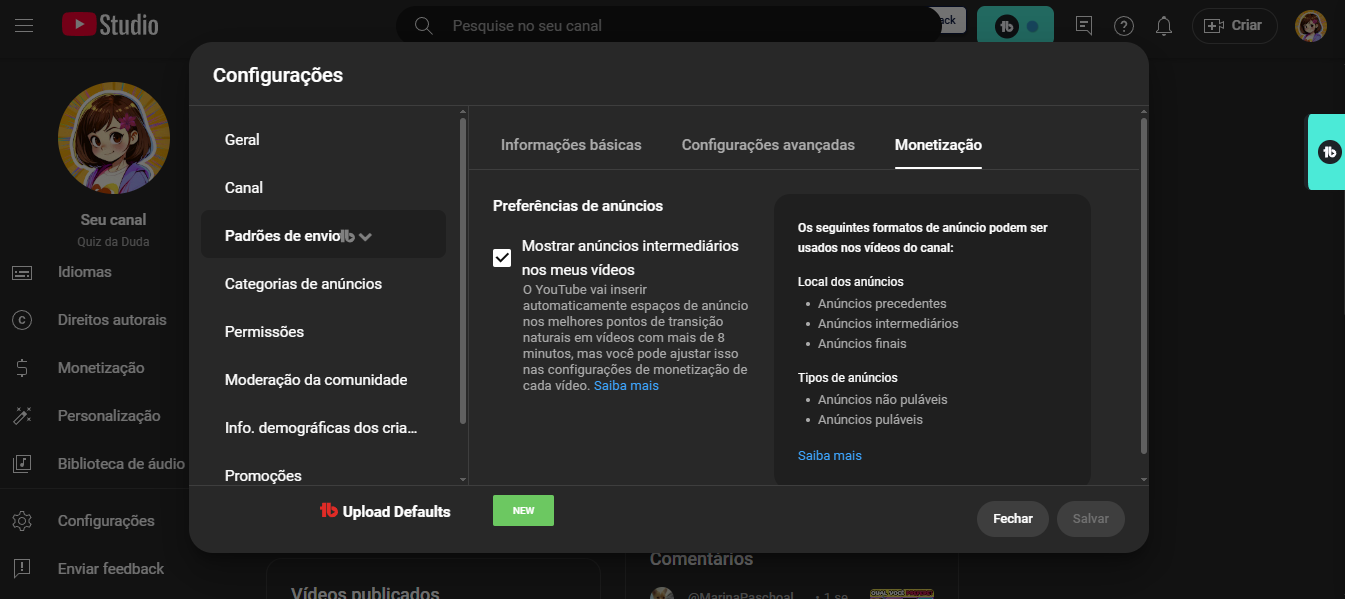Screen dimensions: 1345x599
Task: Click the gear Configurações icon
Action: coord(23,521)
